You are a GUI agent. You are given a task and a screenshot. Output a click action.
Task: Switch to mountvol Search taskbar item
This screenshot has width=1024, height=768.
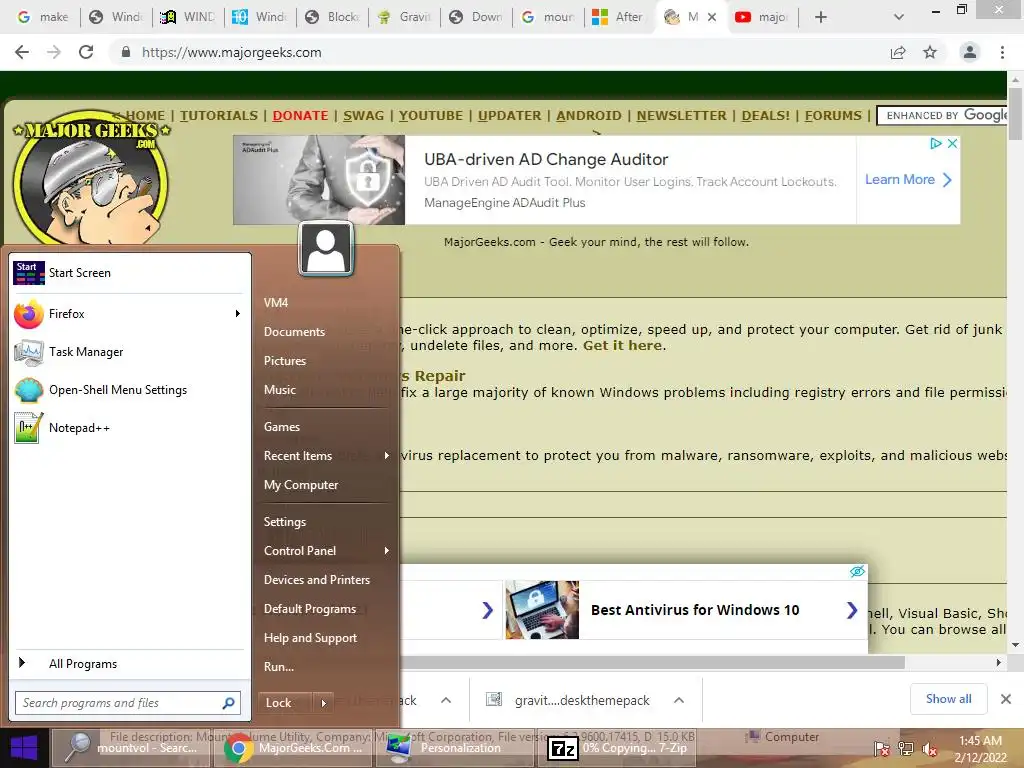point(131,748)
